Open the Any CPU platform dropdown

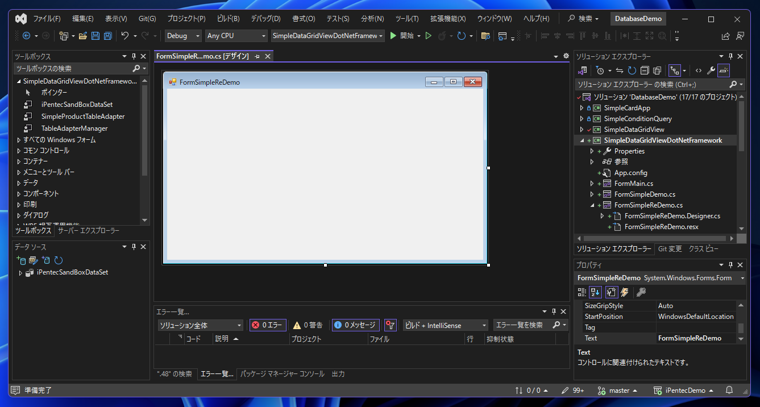(236, 36)
